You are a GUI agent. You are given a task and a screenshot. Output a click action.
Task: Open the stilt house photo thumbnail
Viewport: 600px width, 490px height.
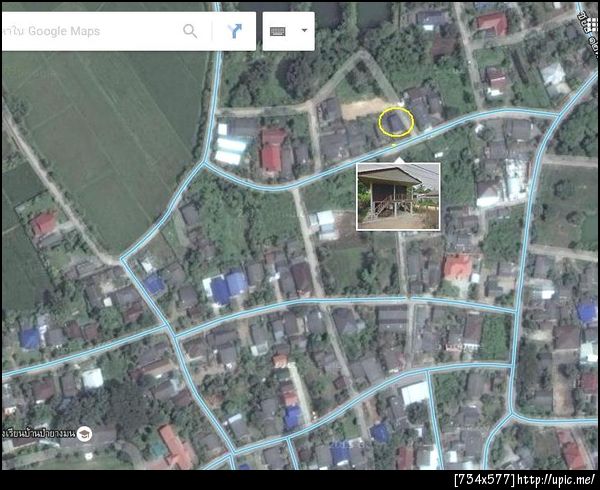[398, 197]
